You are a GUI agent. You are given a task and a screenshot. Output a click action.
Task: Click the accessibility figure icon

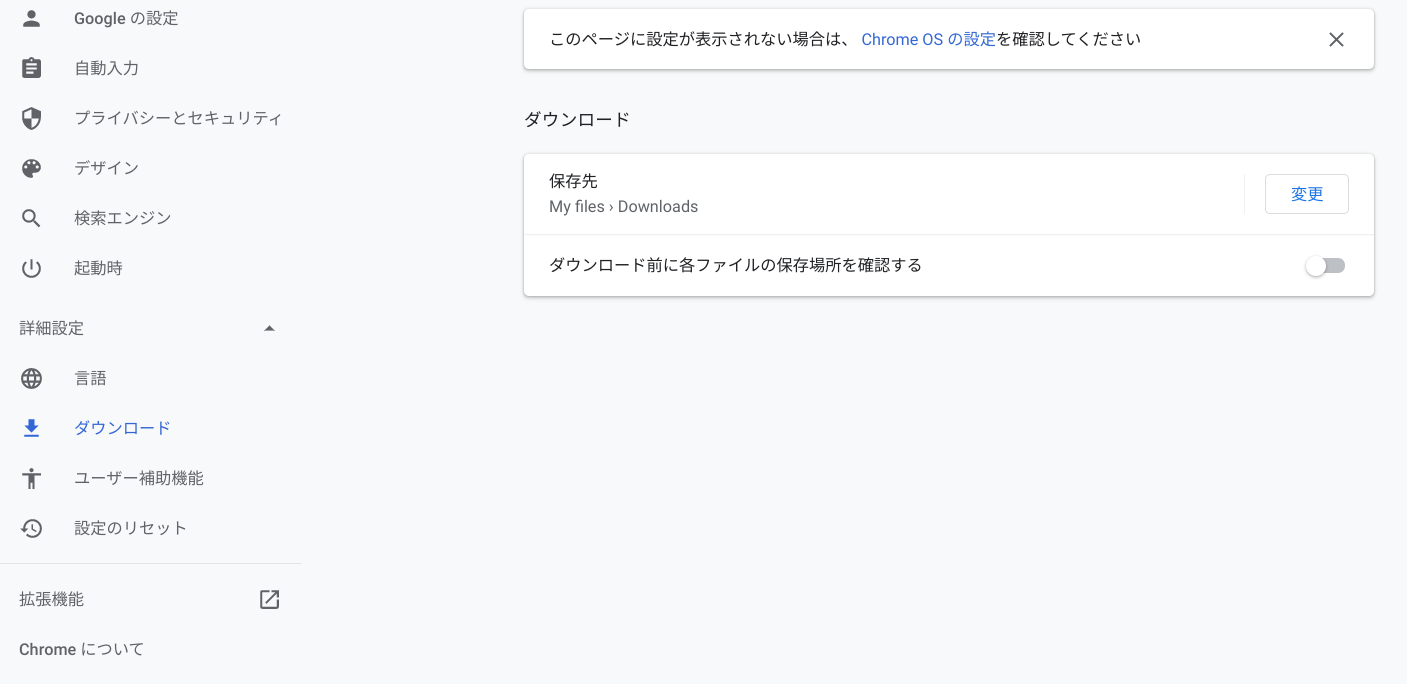tap(32, 478)
